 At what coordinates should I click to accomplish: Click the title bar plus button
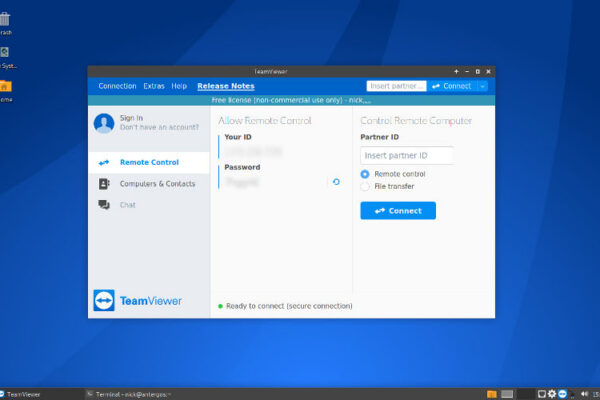(x=456, y=72)
